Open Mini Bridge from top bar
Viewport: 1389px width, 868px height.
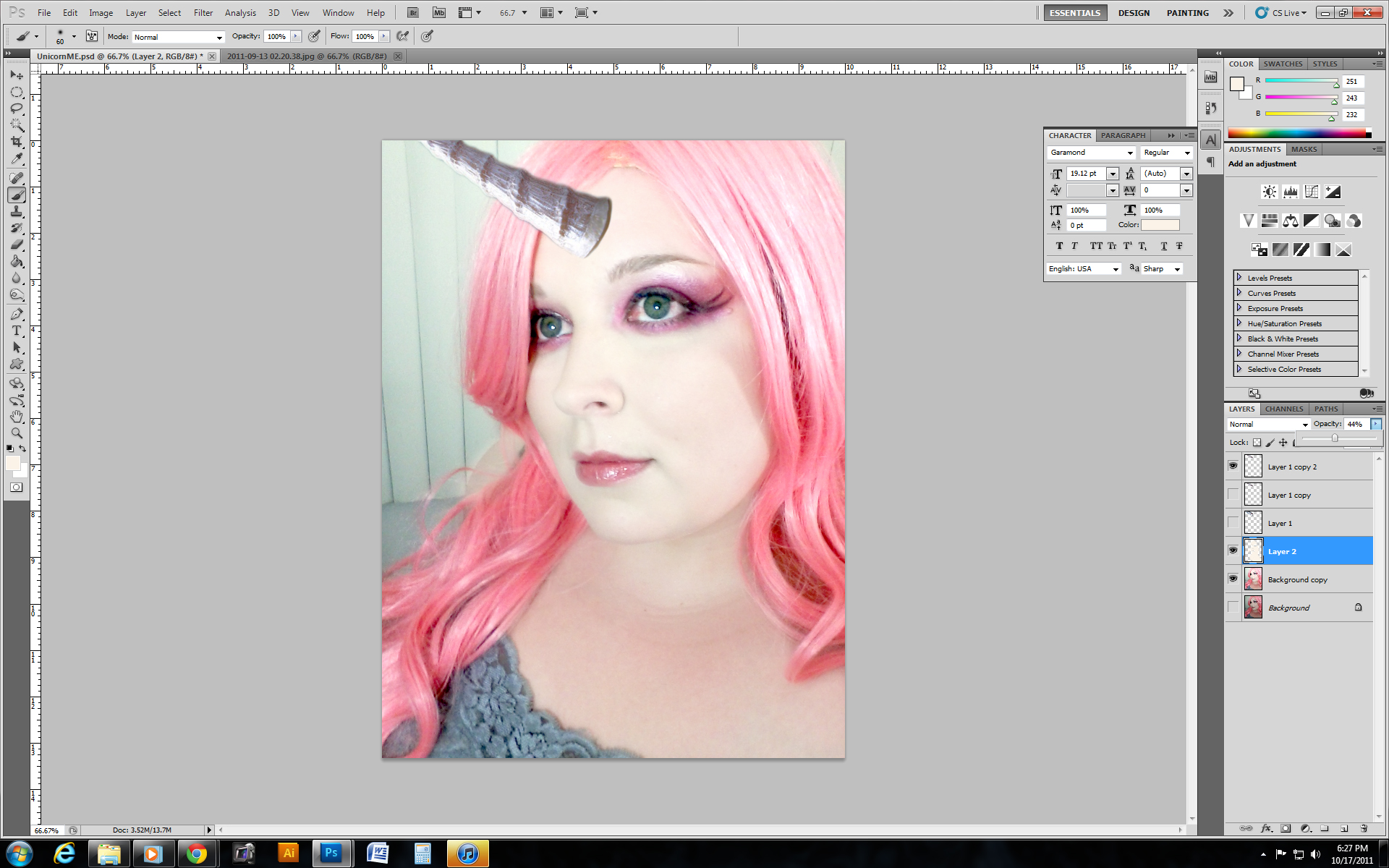click(439, 12)
